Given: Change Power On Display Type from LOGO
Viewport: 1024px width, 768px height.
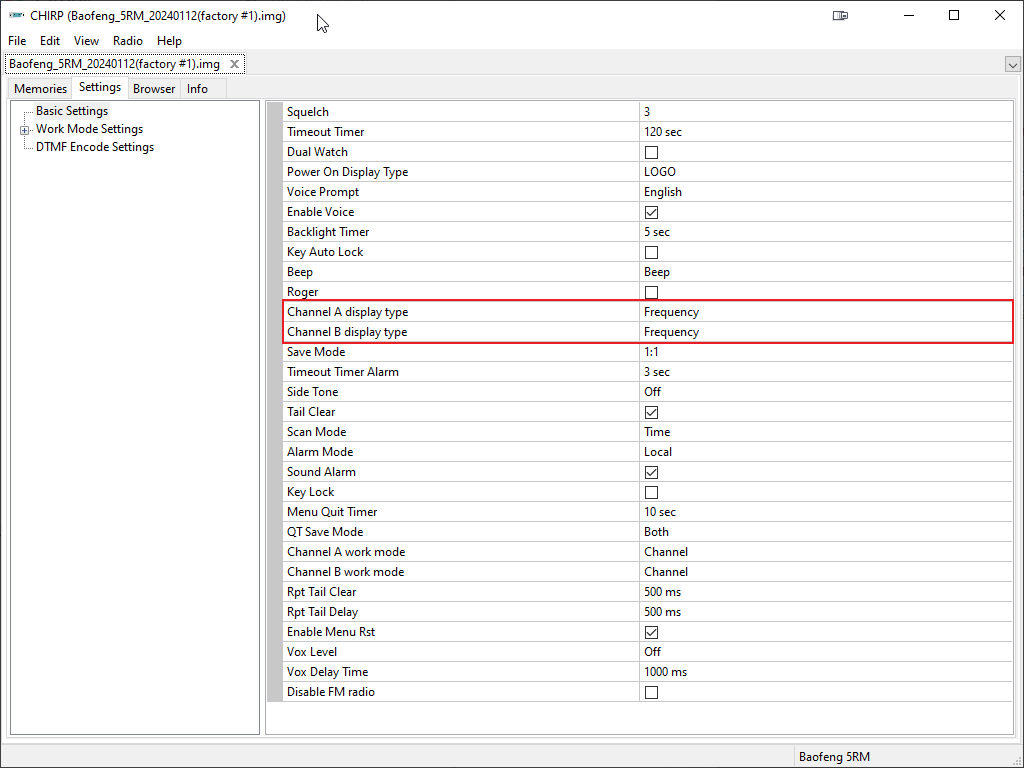Looking at the screenshot, I should coord(825,172).
